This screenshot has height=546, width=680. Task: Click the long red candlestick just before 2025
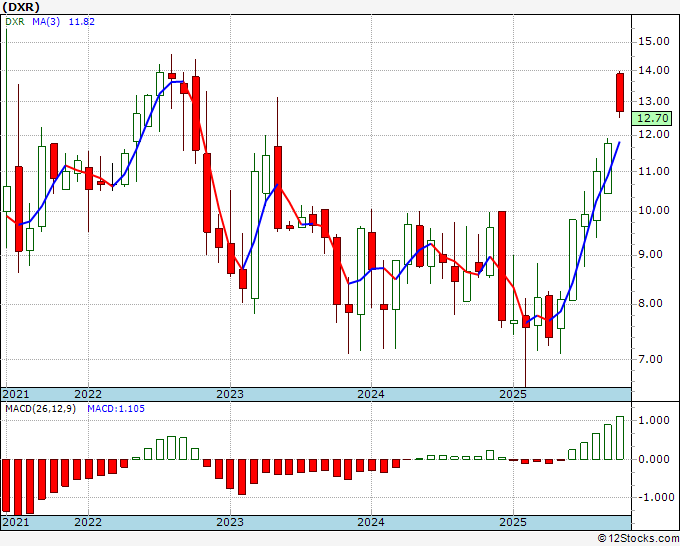pyautogui.click(x=502, y=266)
